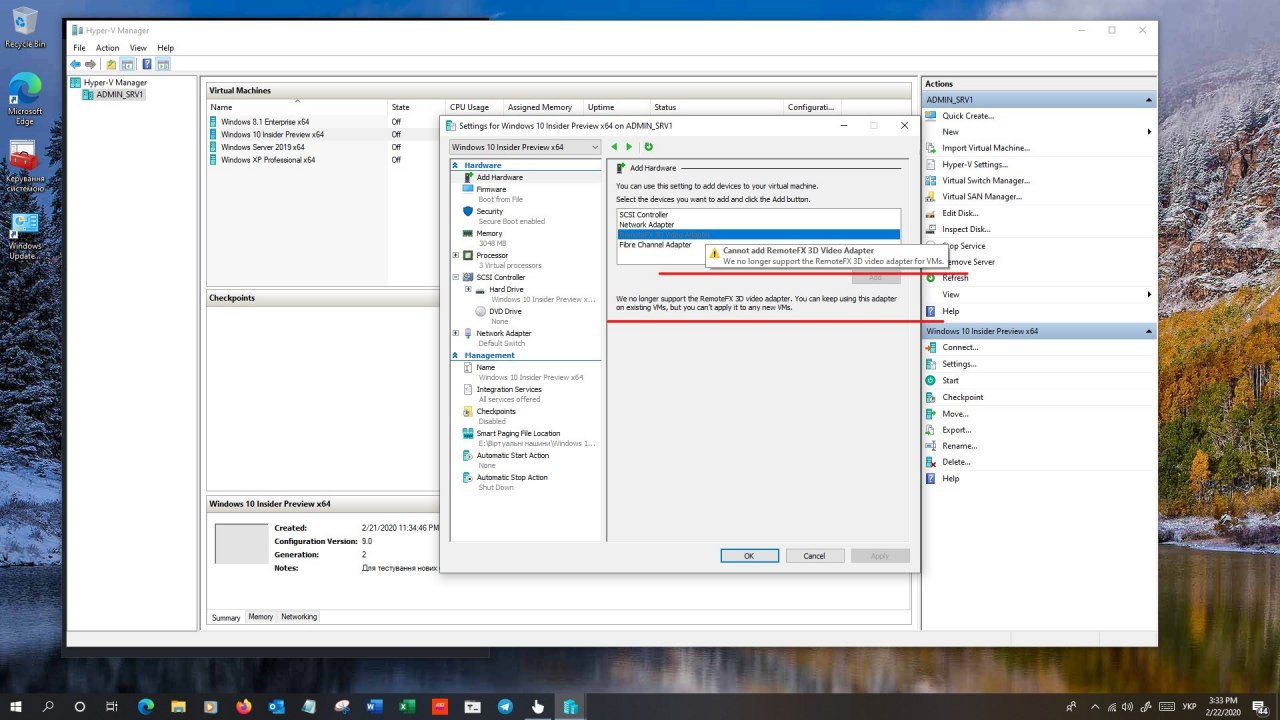Launch Virtual Switch Manager

[985, 180]
